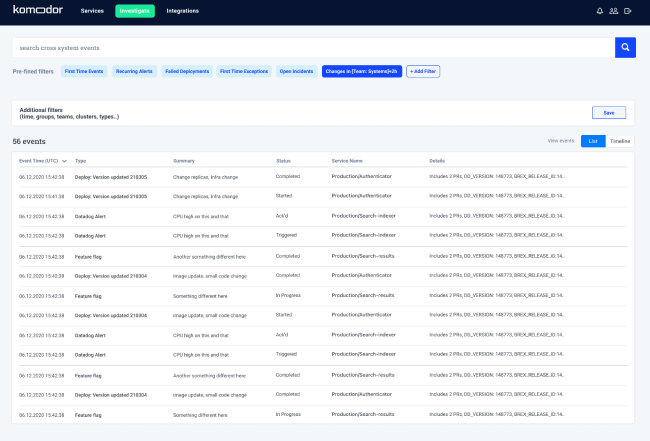Click the Details column header
Screen dimensions: 650x441
[437, 161]
